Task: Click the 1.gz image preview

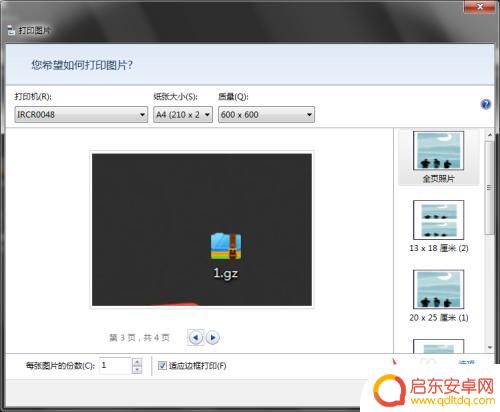Action: [x=202, y=230]
